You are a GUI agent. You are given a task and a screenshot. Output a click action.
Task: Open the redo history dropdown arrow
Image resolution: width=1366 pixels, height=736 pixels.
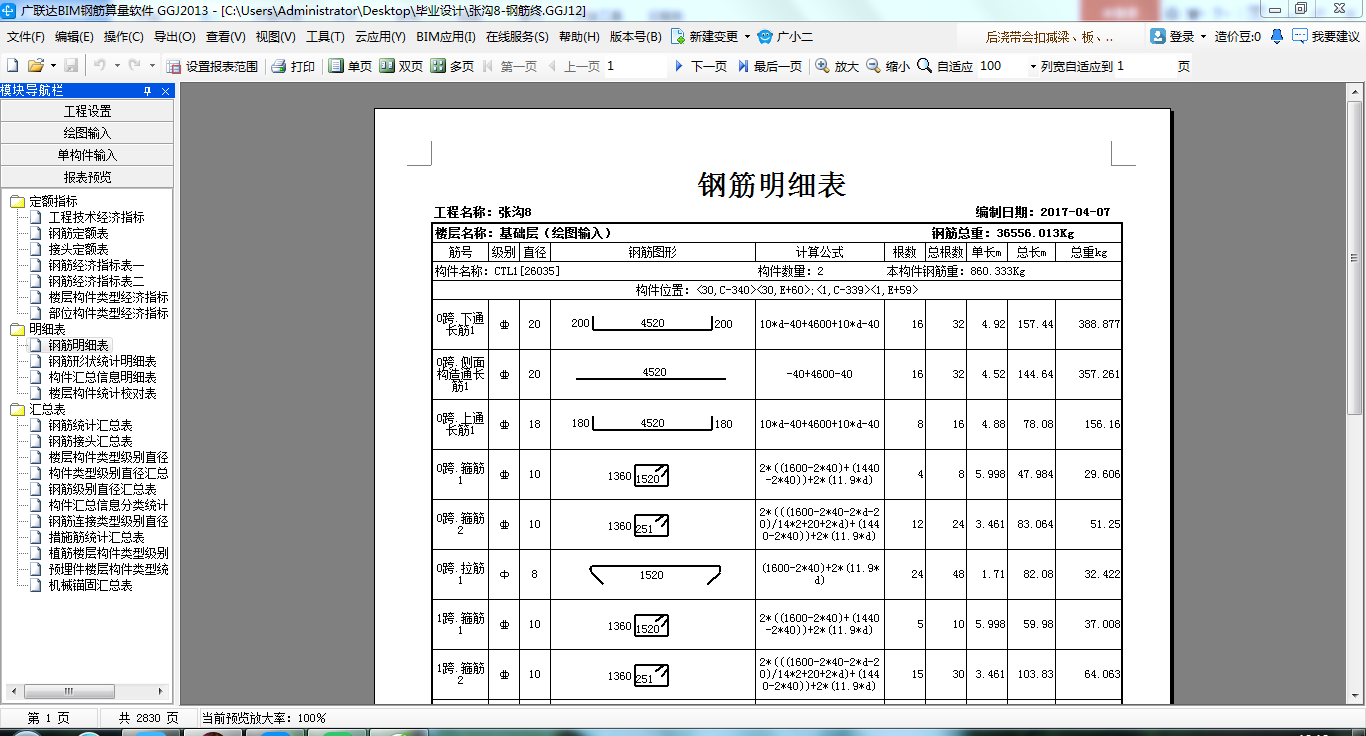152,66
